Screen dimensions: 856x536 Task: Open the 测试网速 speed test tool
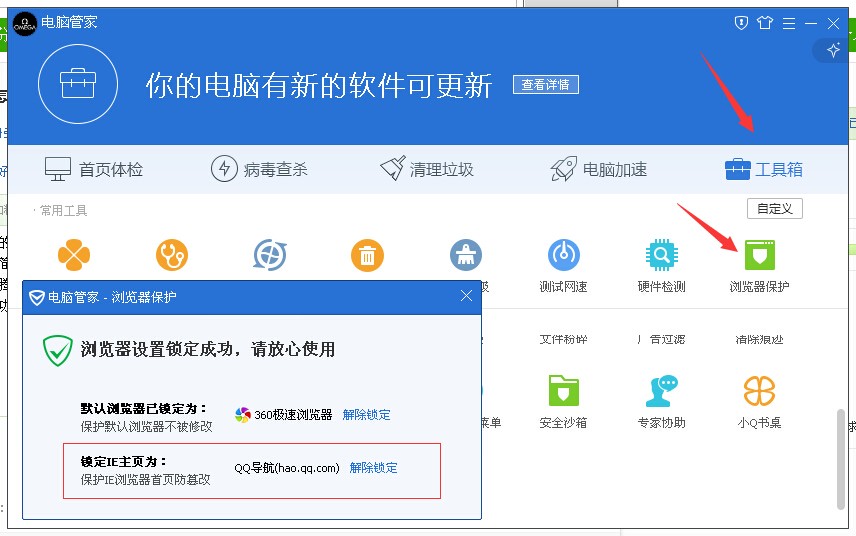(x=563, y=266)
